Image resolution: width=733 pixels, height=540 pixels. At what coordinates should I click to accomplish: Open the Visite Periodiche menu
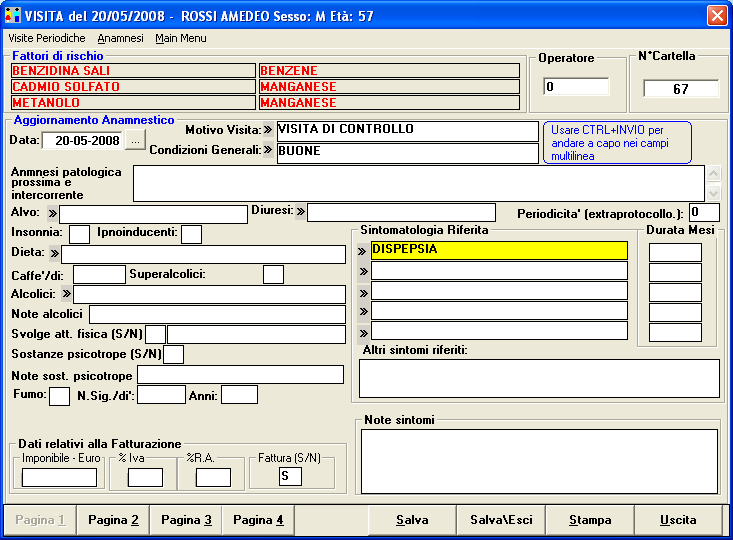[47, 38]
